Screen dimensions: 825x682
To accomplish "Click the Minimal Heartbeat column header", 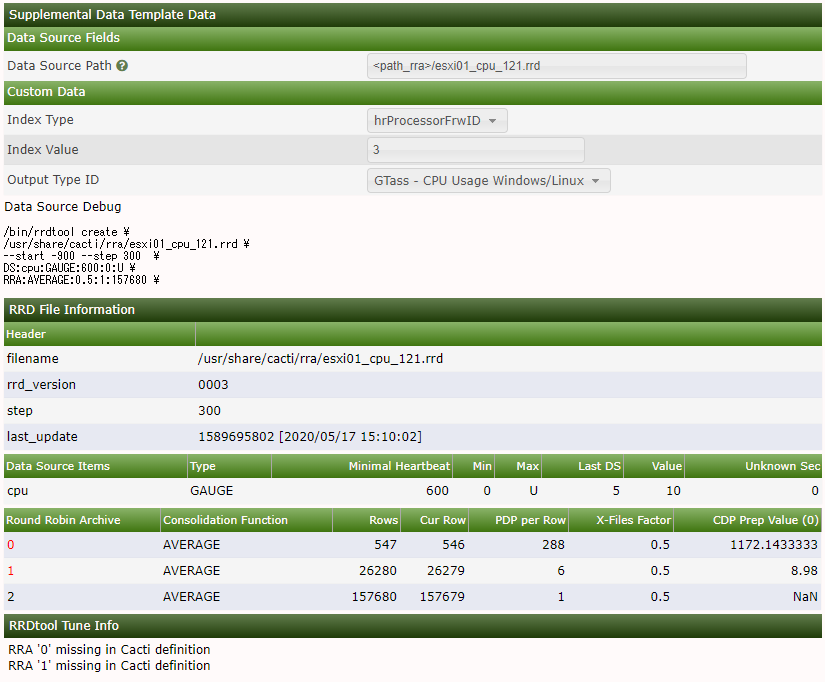I will click(x=399, y=466).
